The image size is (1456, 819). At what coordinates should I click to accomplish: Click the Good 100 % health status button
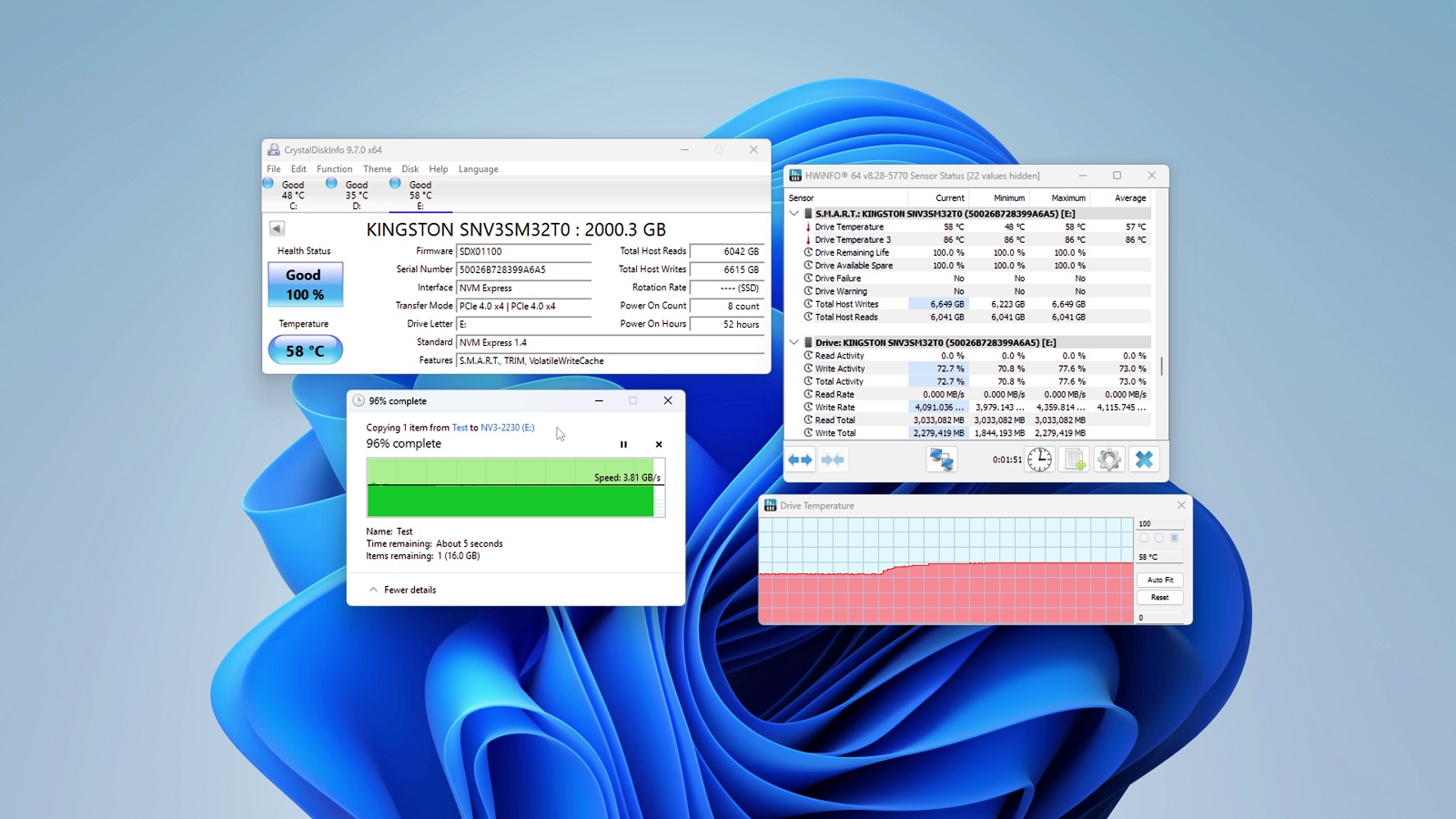305,285
